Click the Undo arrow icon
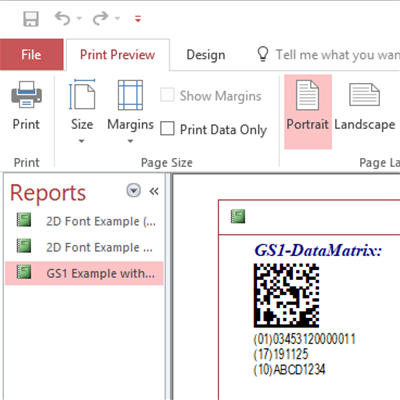The image size is (400, 400). pyautogui.click(x=63, y=18)
